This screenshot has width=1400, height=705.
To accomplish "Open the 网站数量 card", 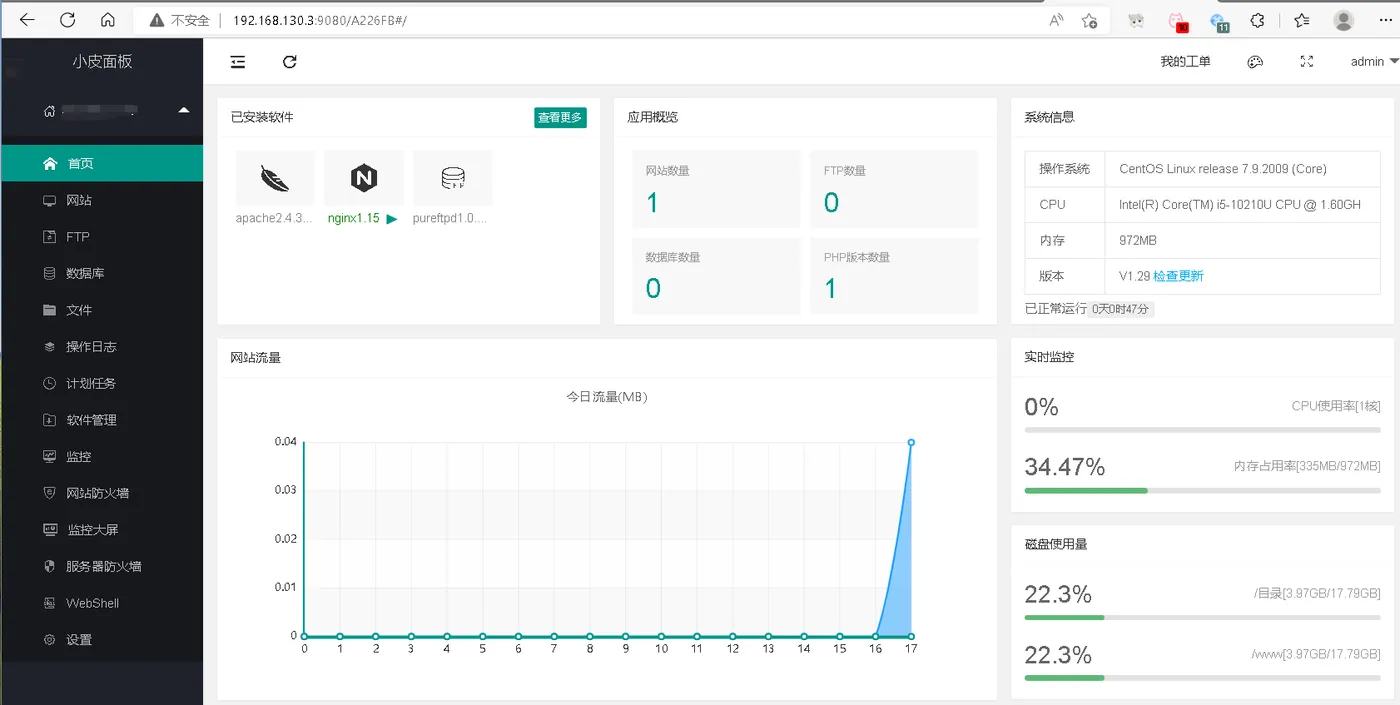I will (x=716, y=189).
